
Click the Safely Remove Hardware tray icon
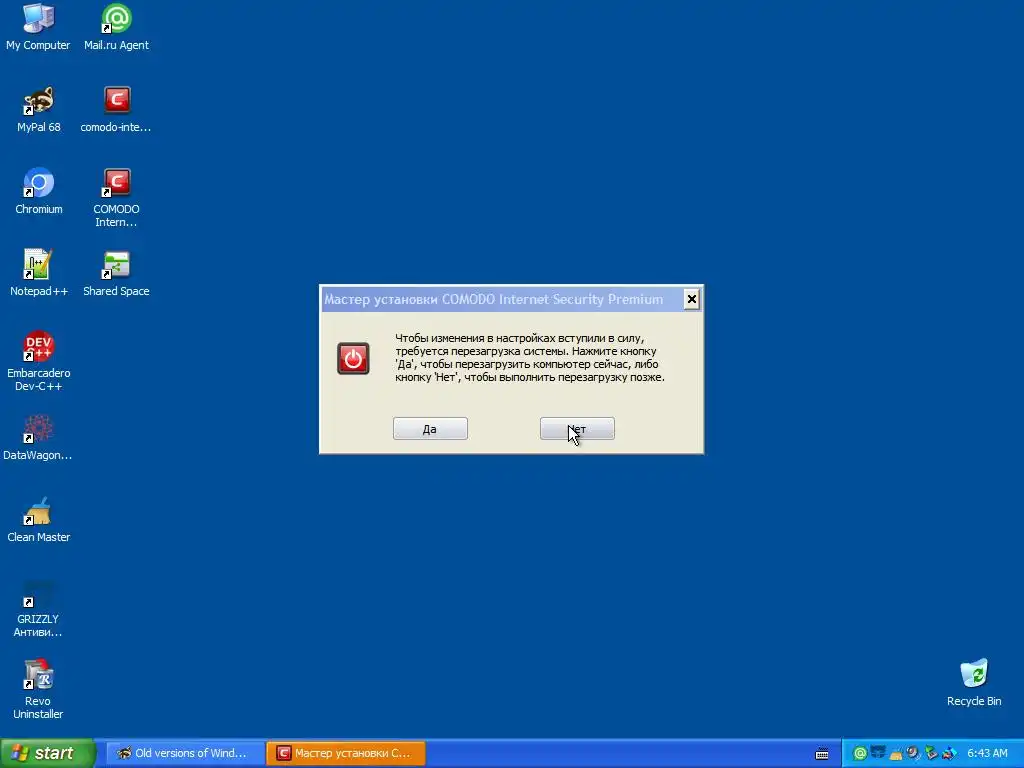pos(931,754)
